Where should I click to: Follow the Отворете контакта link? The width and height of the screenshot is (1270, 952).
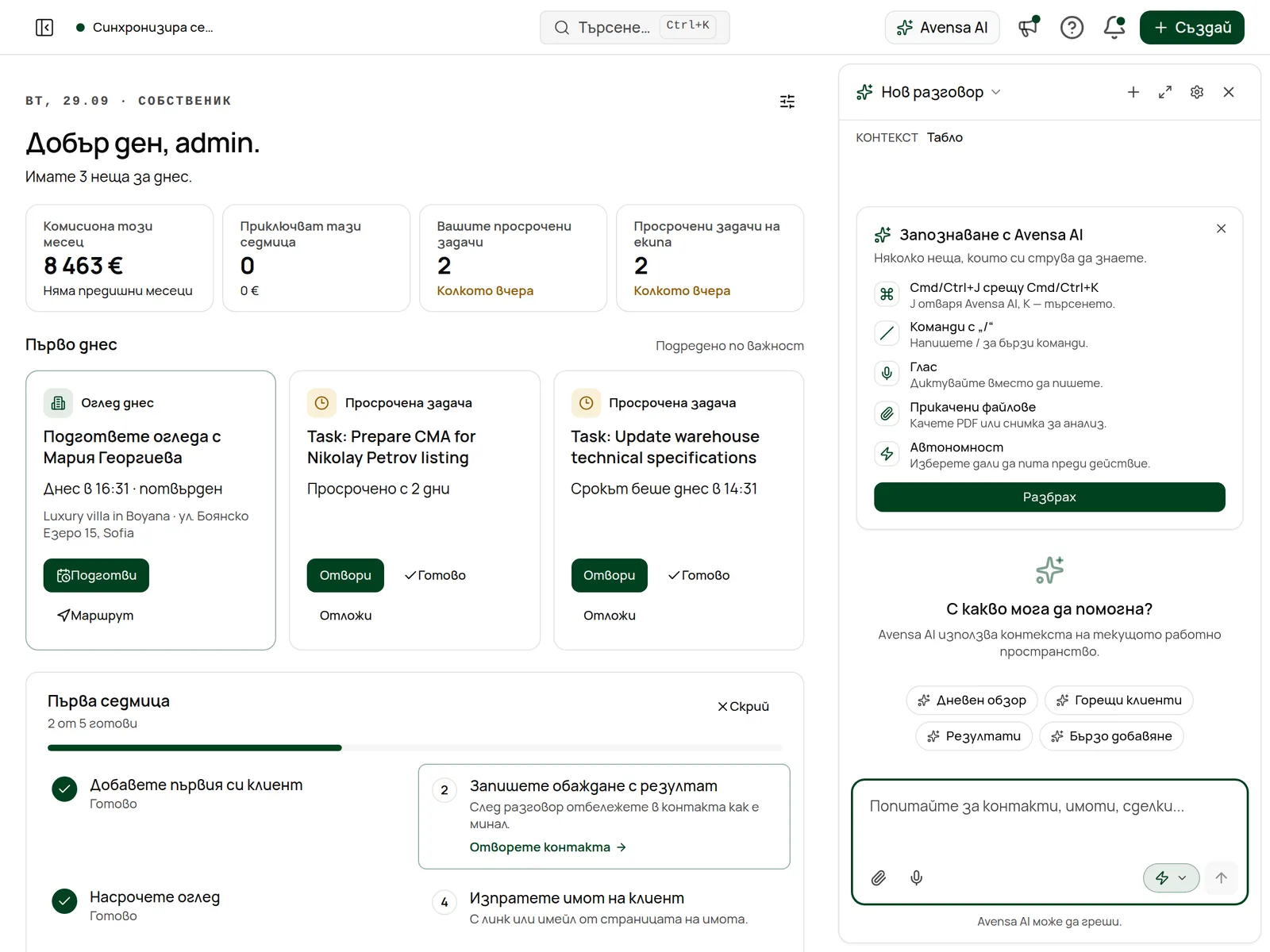[x=548, y=847]
